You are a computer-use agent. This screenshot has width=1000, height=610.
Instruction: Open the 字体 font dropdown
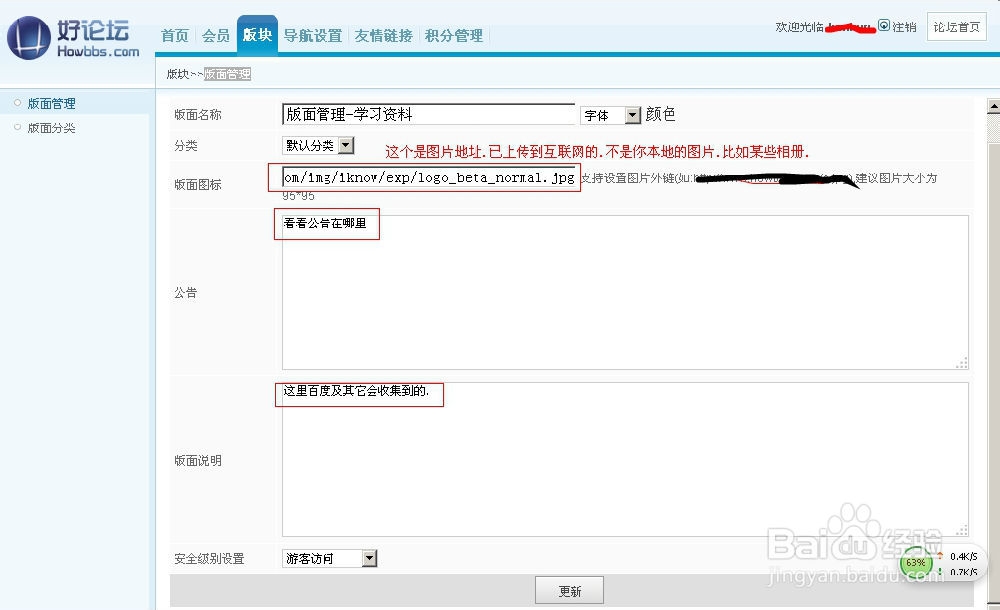(x=631, y=115)
